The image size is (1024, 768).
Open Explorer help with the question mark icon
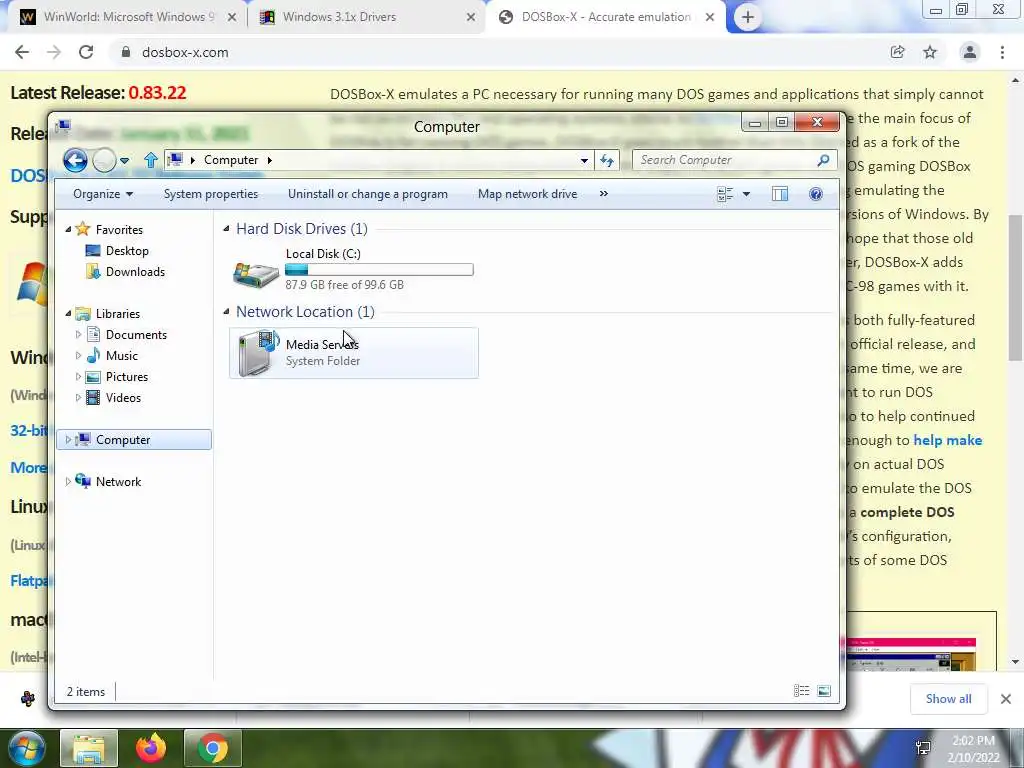(x=816, y=194)
